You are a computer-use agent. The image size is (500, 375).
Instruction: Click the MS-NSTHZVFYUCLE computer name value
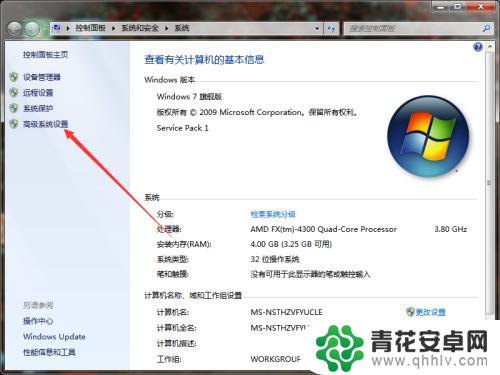coord(286,312)
